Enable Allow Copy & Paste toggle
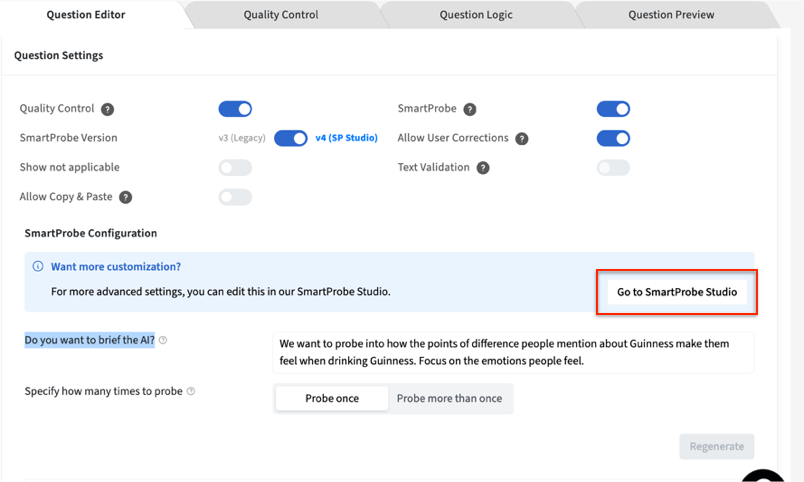804x482 pixels. 235,197
